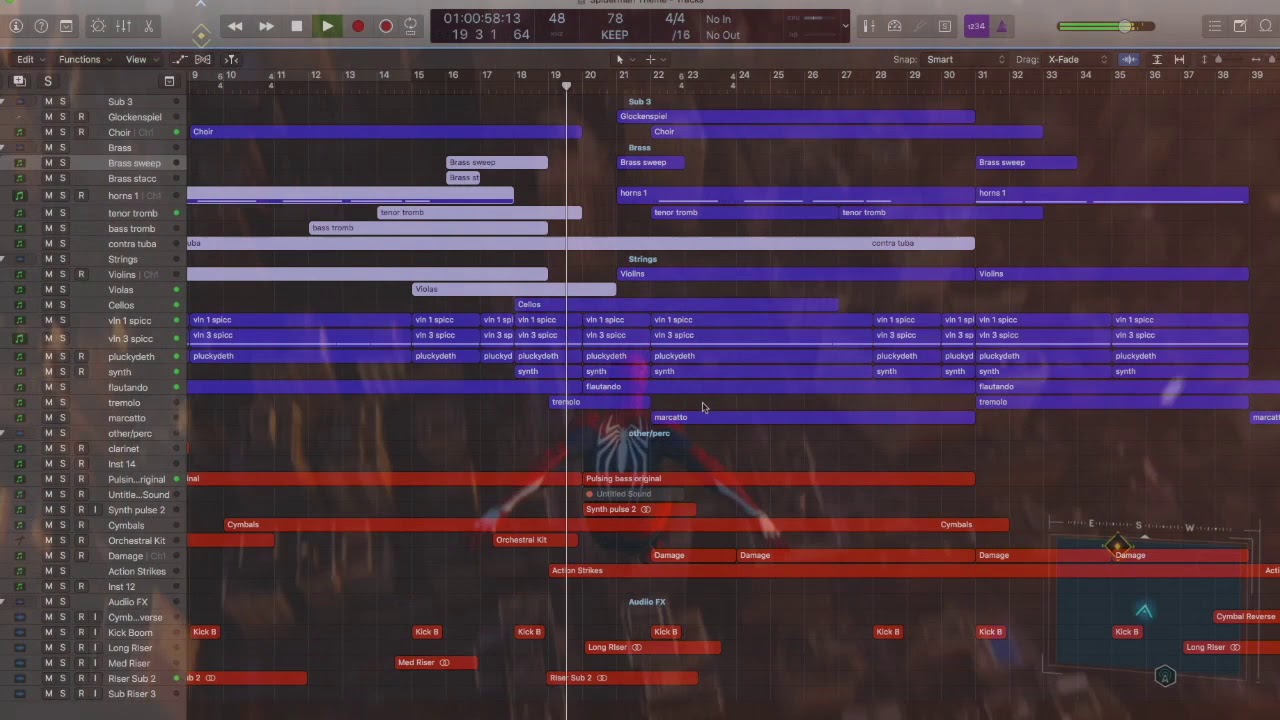Image resolution: width=1280 pixels, height=720 pixels.
Task: Open the LCD display mode dropdown arrow
Action: tap(845, 27)
